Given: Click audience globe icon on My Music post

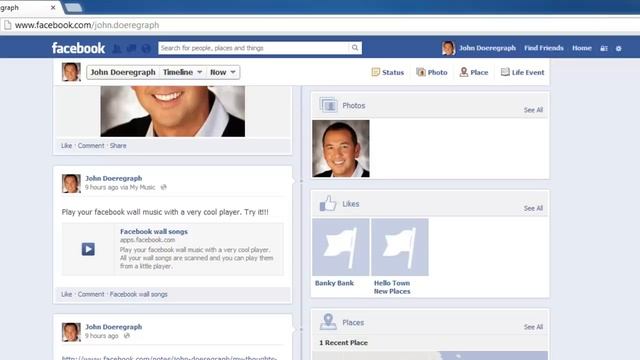Looking at the screenshot, I should (x=164, y=187).
